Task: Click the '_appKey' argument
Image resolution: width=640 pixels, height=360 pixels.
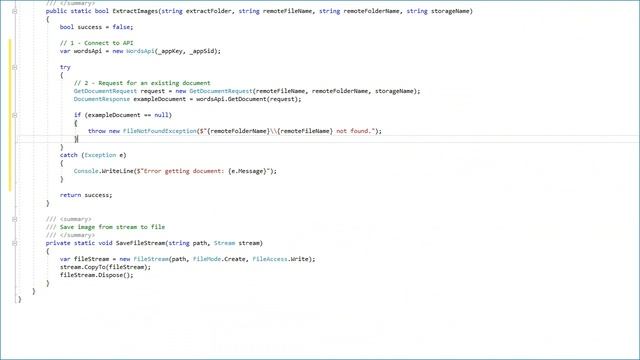Action: (170, 51)
